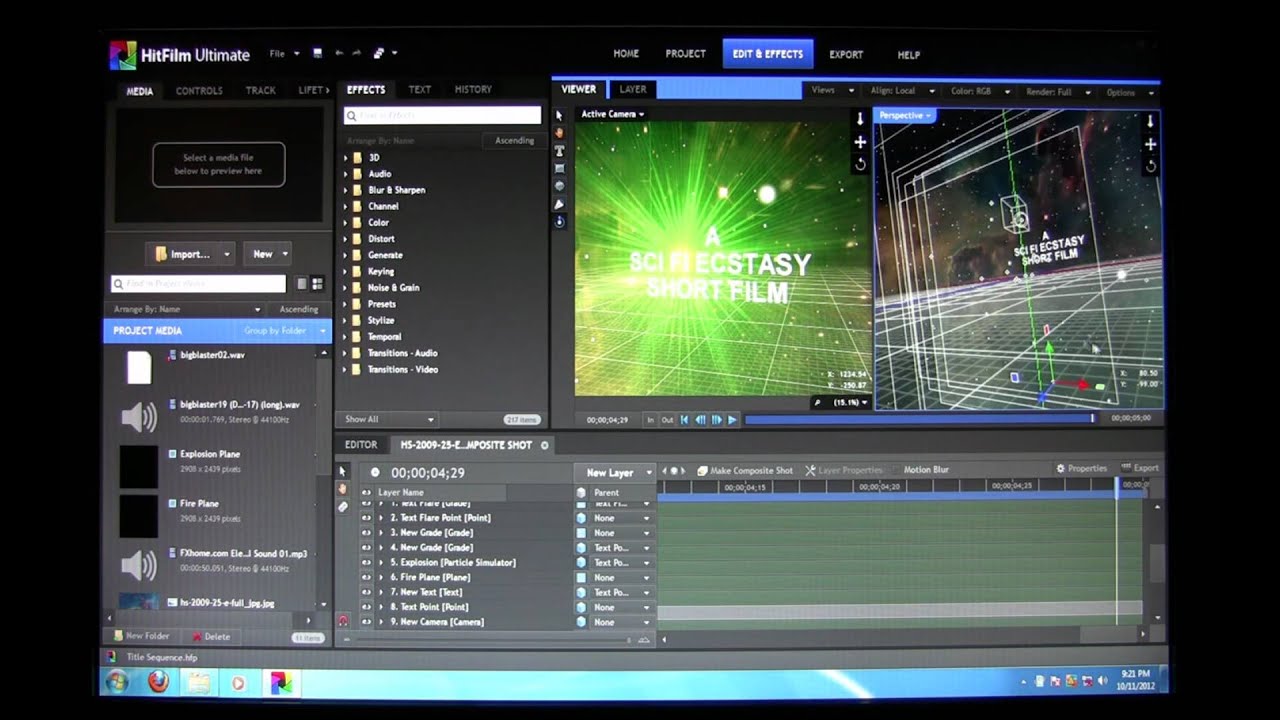The width and height of the screenshot is (1280, 720).
Task: Open Windows Explorer from the taskbar
Action: pos(198,683)
